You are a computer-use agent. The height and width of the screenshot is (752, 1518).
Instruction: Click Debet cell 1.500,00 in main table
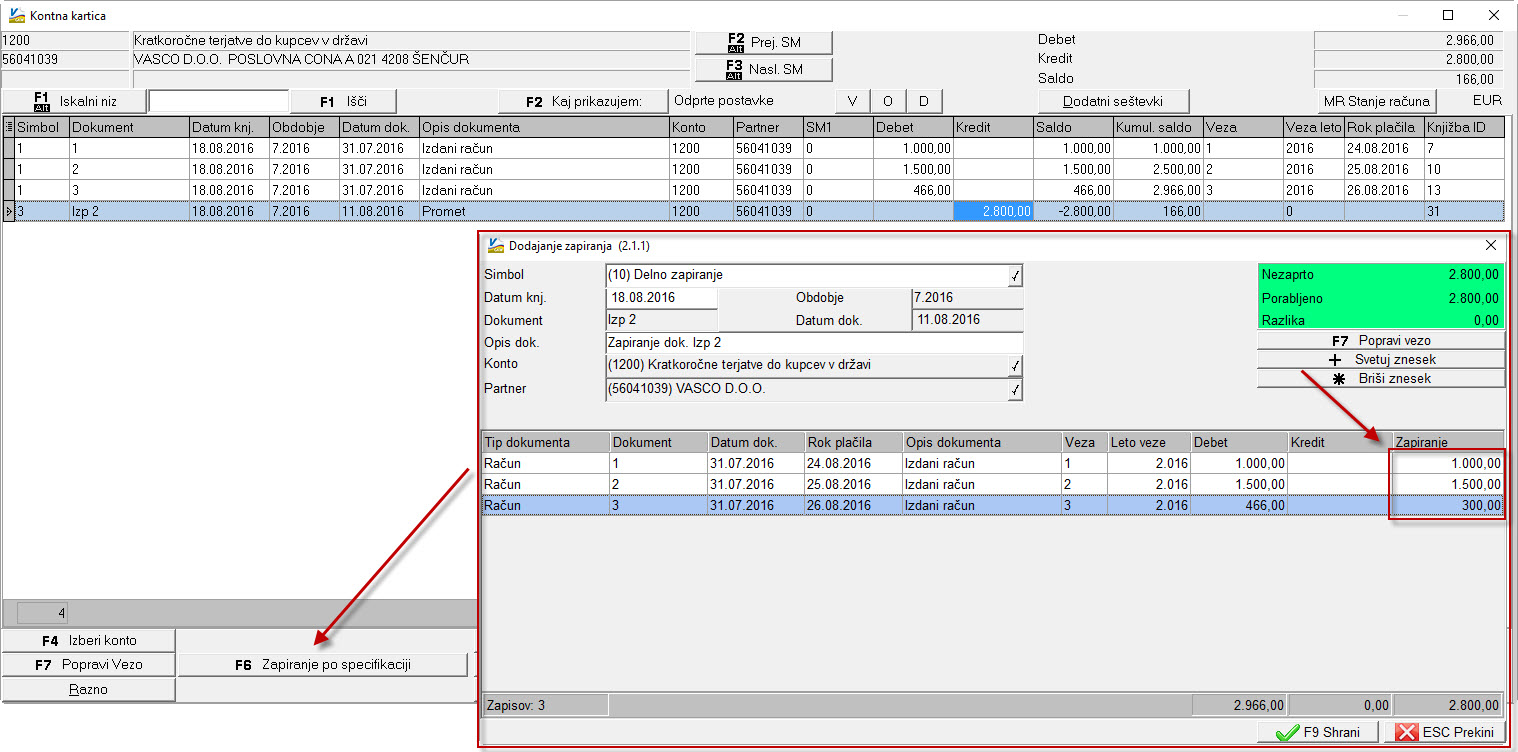913,169
